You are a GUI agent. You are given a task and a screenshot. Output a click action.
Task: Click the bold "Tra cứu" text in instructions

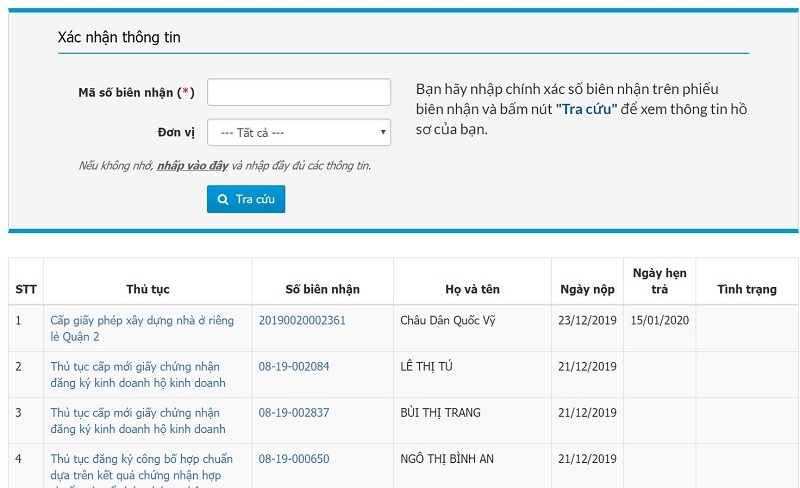point(586,109)
